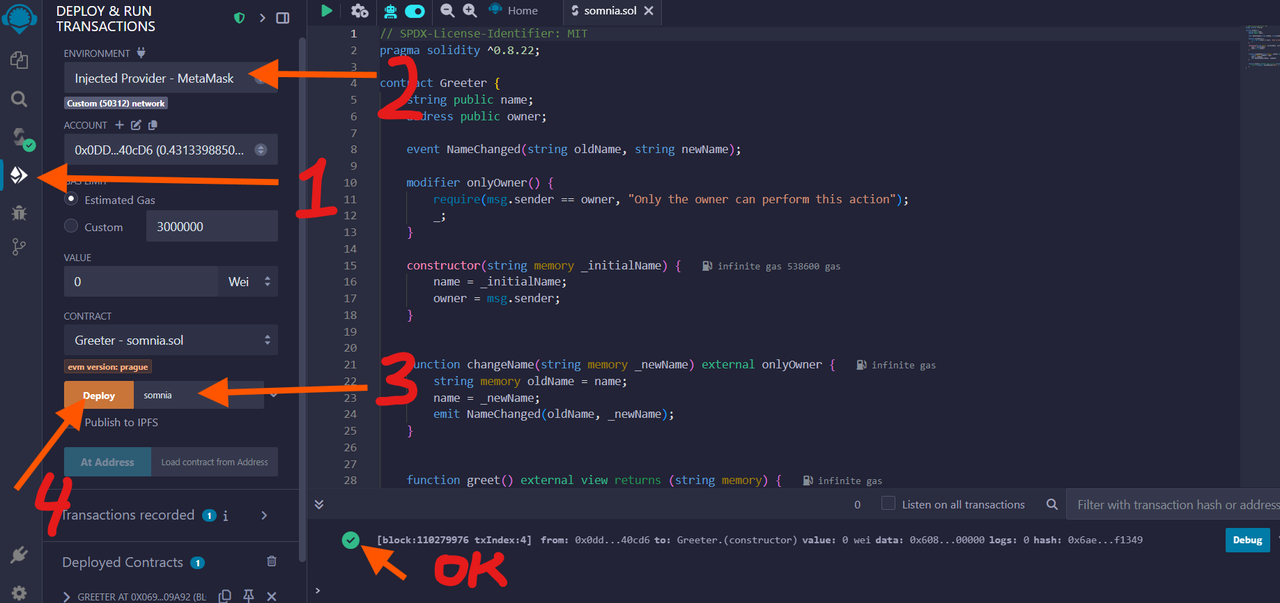
Task: Click the green Run script play icon
Action: 326,11
